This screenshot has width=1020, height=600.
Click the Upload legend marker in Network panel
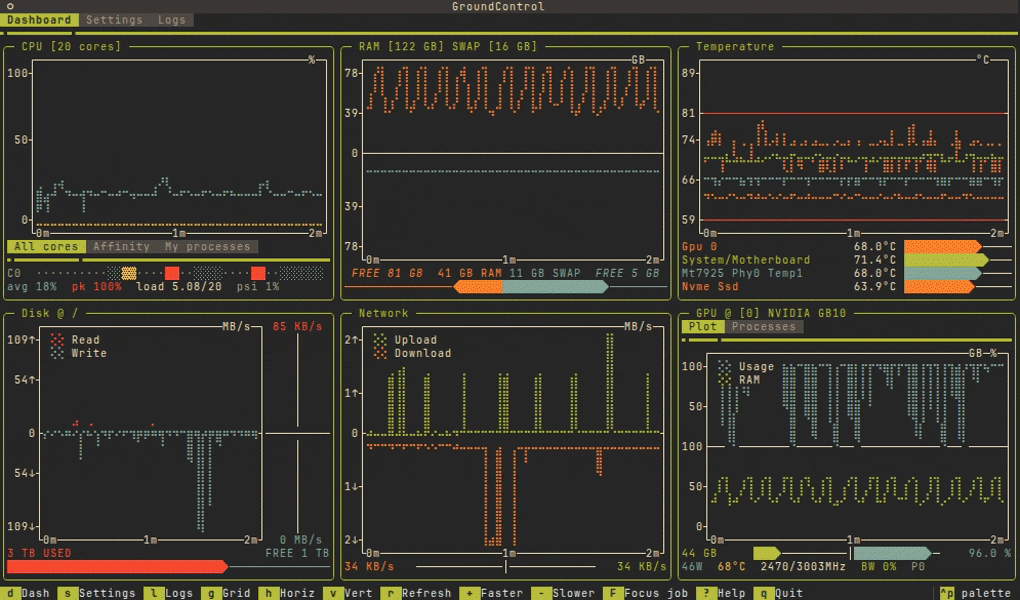(x=380, y=340)
